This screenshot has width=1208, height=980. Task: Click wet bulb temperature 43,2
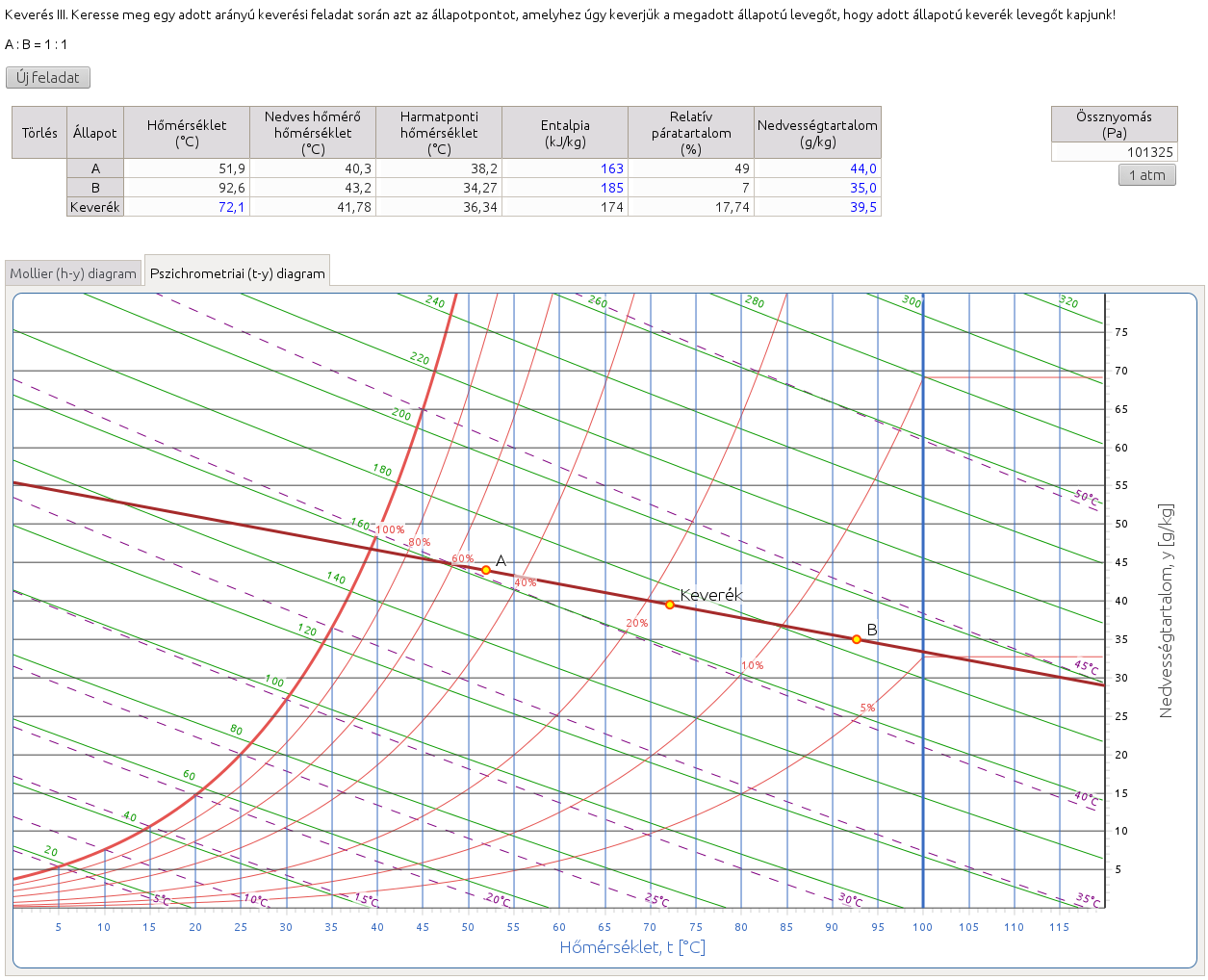[x=313, y=188]
